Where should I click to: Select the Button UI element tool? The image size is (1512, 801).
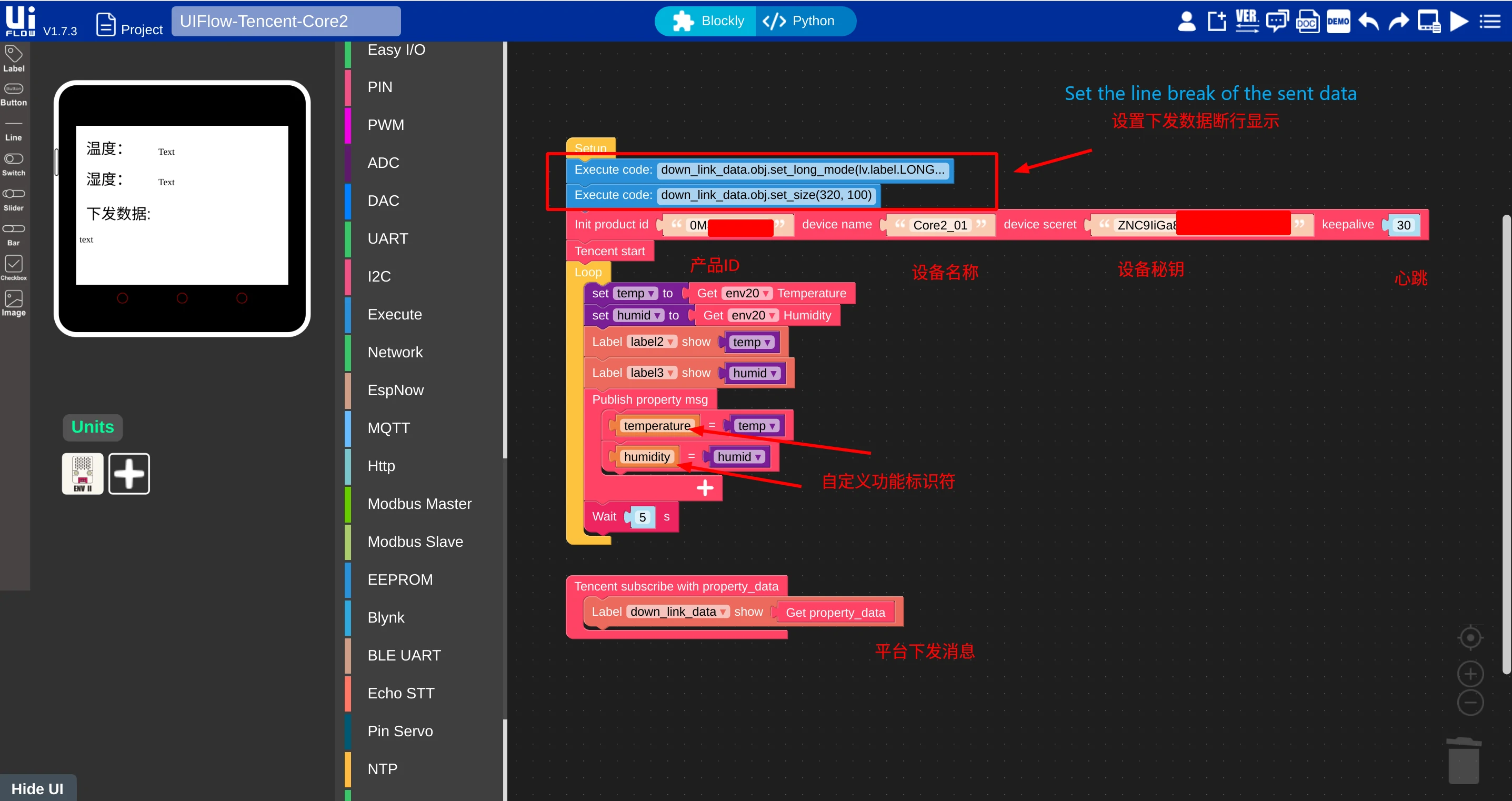[x=14, y=95]
